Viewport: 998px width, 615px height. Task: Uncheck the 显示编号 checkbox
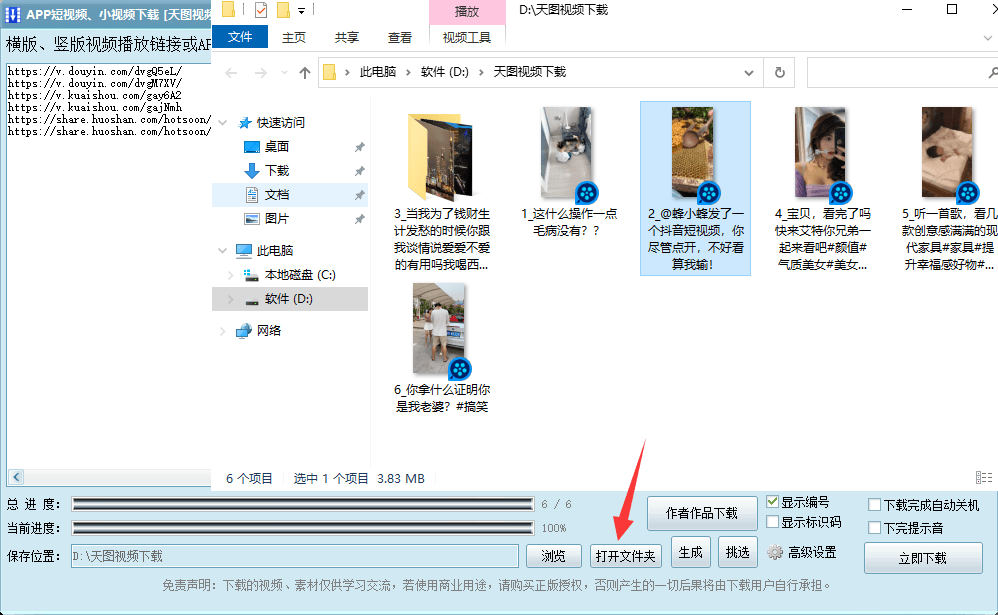pyautogui.click(x=772, y=502)
